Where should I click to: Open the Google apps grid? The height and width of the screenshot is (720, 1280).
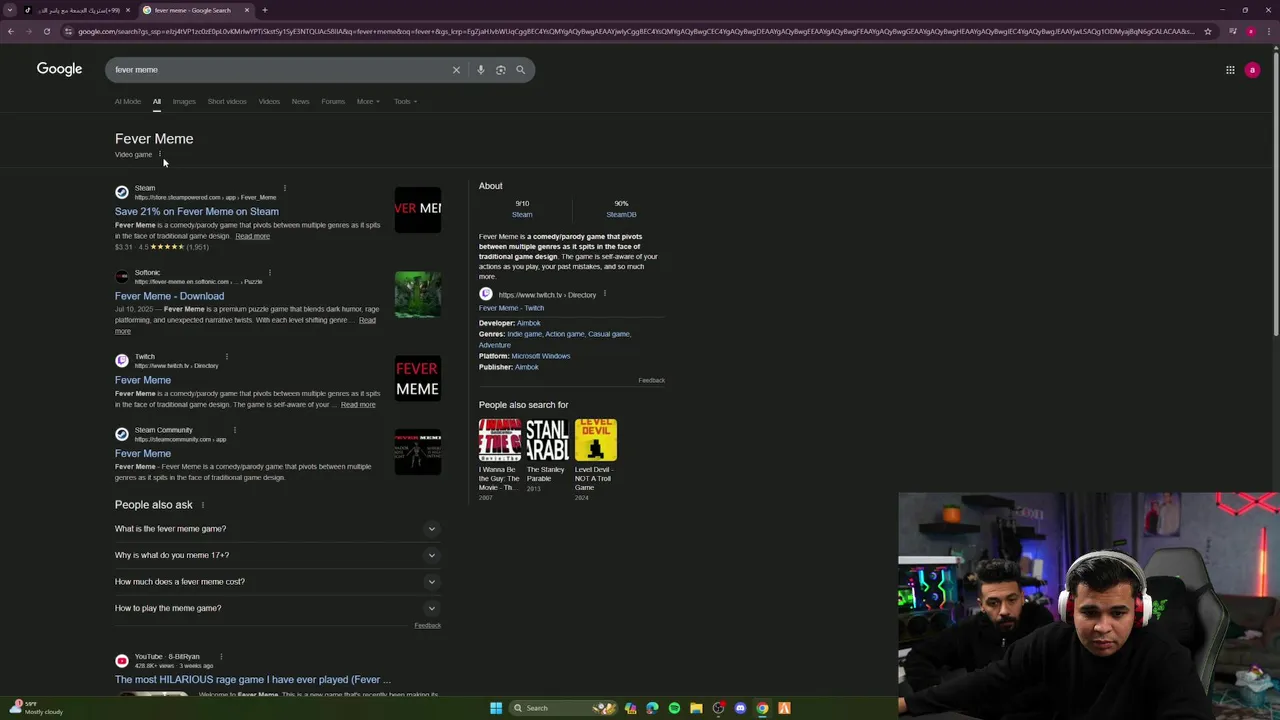1230,70
